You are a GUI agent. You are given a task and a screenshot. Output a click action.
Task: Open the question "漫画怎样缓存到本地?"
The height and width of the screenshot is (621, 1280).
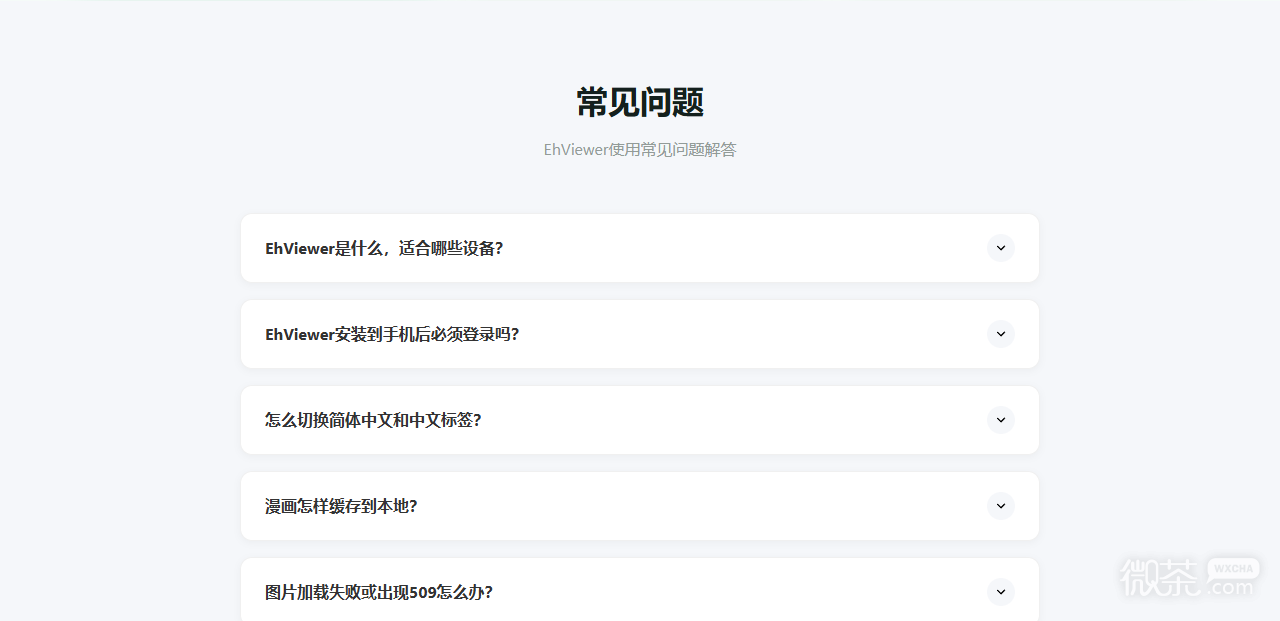coord(640,506)
